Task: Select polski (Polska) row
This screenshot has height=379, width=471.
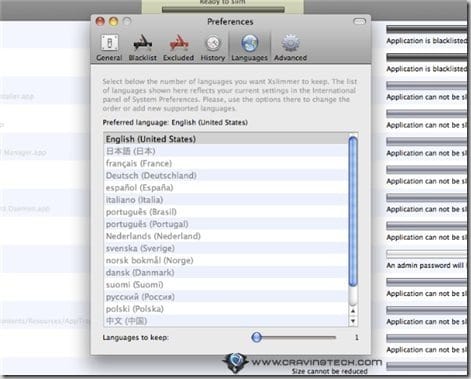Action: pos(226,309)
